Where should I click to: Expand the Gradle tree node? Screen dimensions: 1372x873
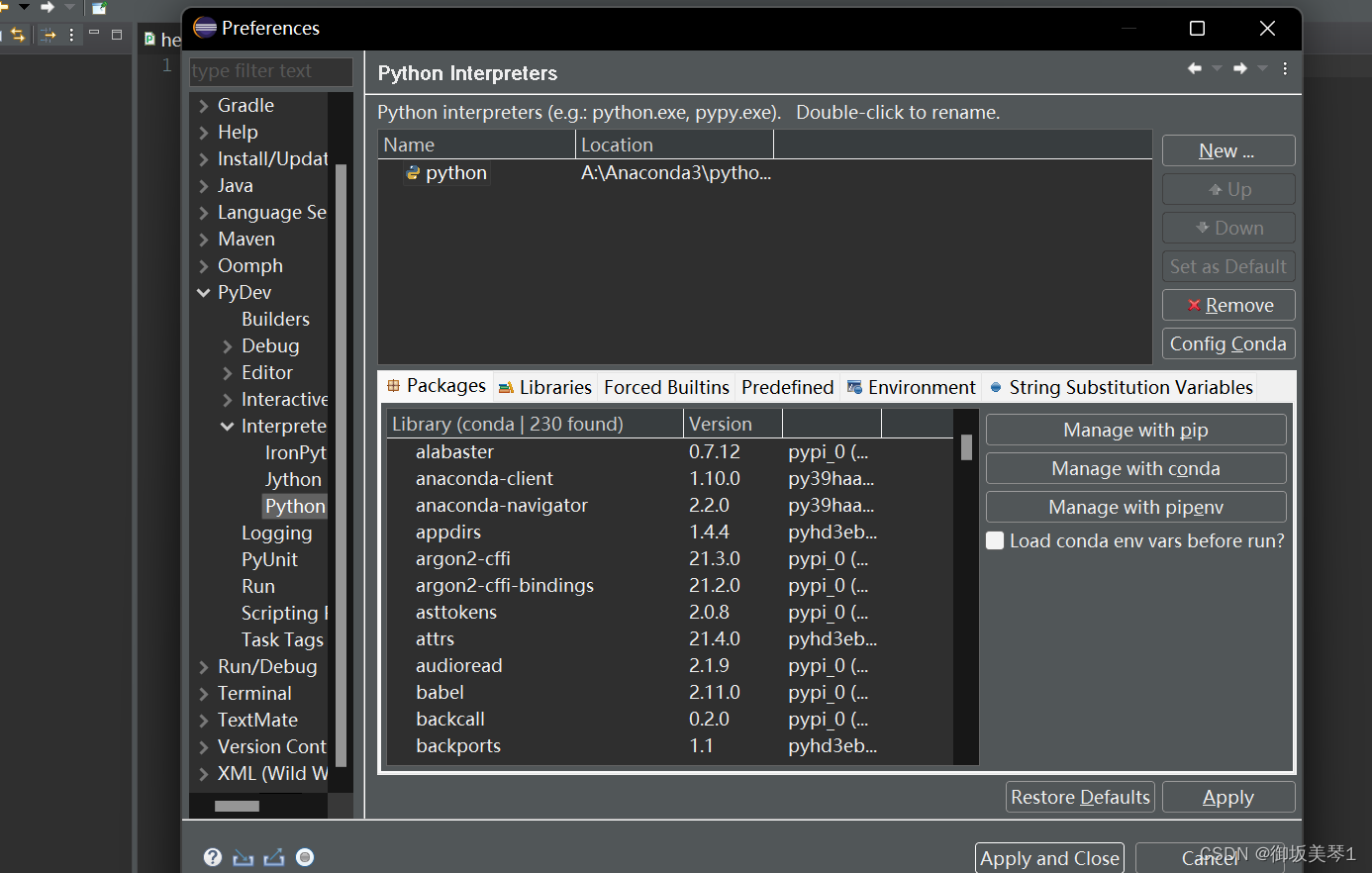click(x=204, y=106)
